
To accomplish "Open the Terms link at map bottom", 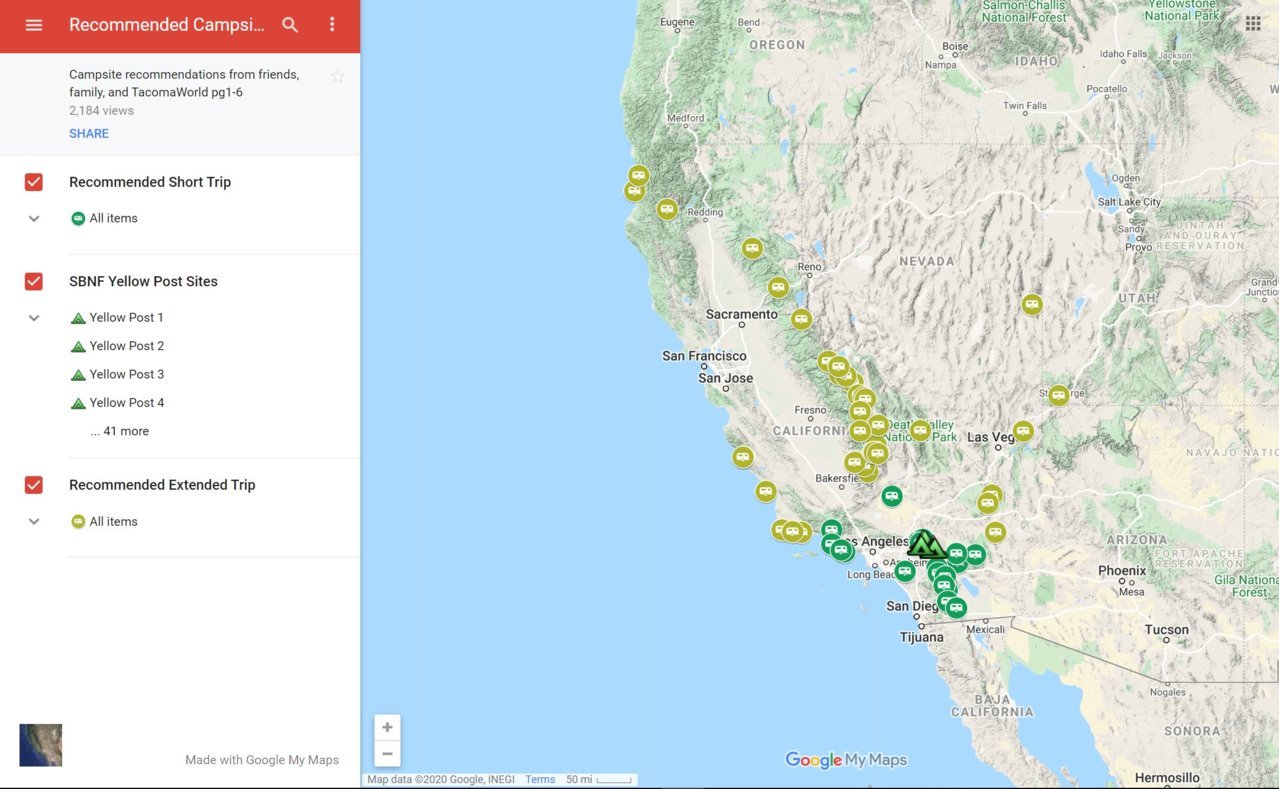I will [x=540, y=780].
